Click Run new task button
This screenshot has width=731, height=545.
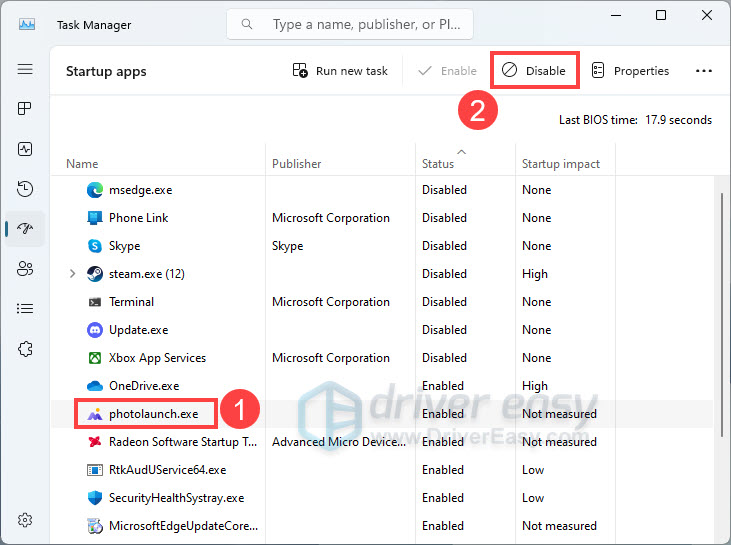pos(340,71)
